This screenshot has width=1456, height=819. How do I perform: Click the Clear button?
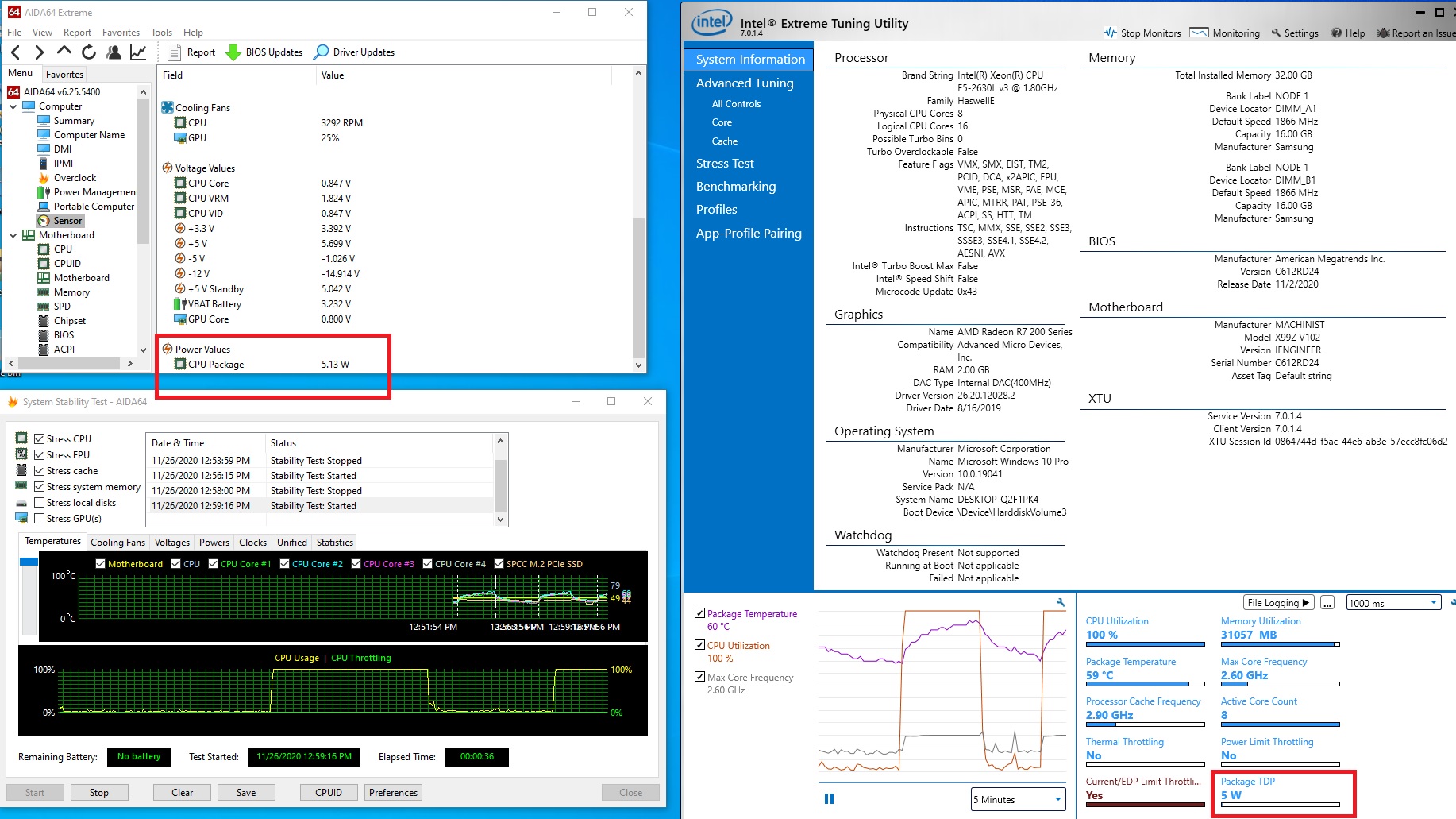click(x=183, y=793)
